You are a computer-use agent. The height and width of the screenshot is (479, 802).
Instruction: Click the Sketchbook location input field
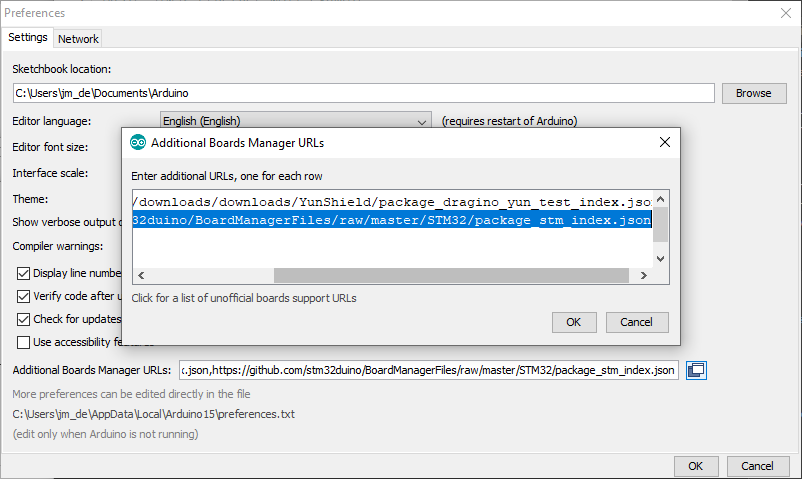pos(364,93)
